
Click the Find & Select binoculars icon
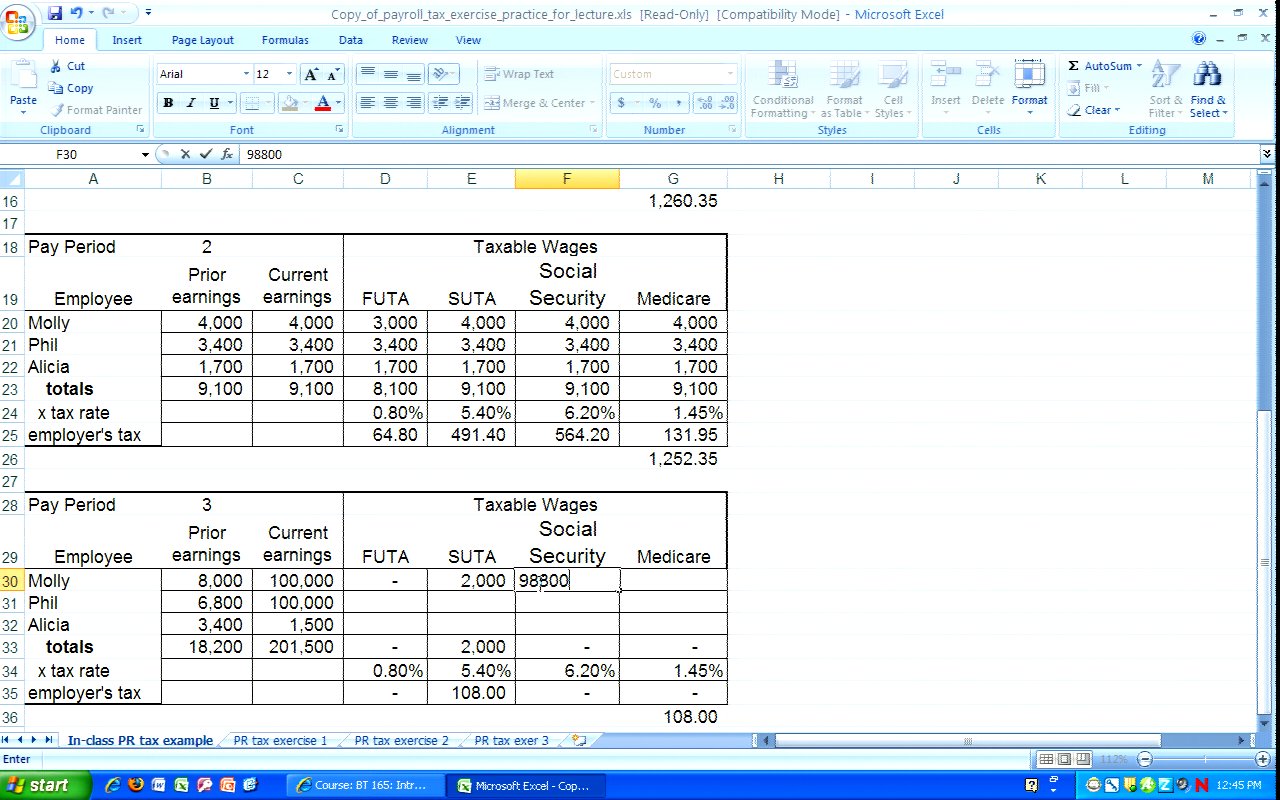pyautogui.click(x=1208, y=75)
